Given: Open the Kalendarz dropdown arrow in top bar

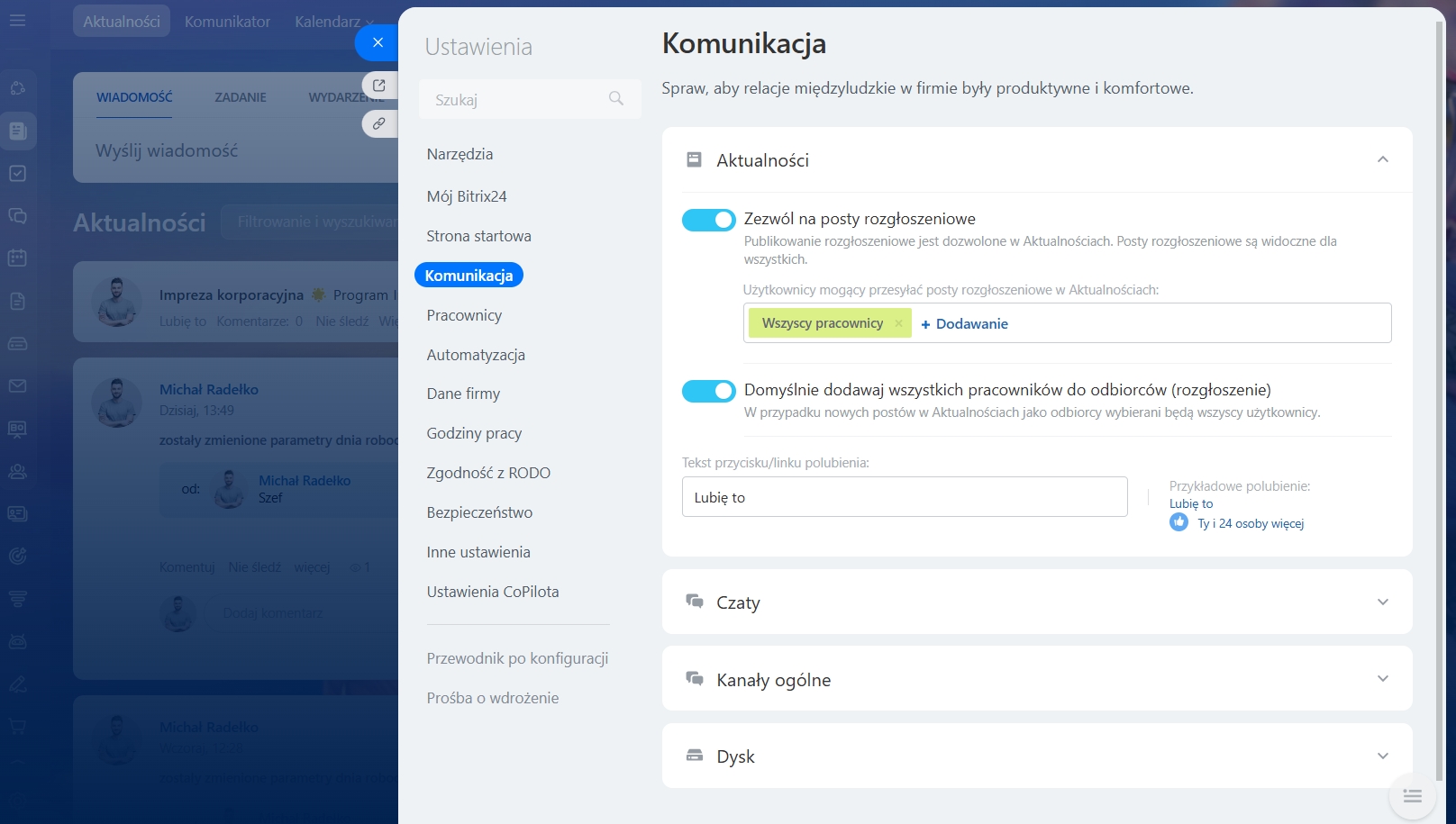Looking at the screenshot, I should coord(369,23).
